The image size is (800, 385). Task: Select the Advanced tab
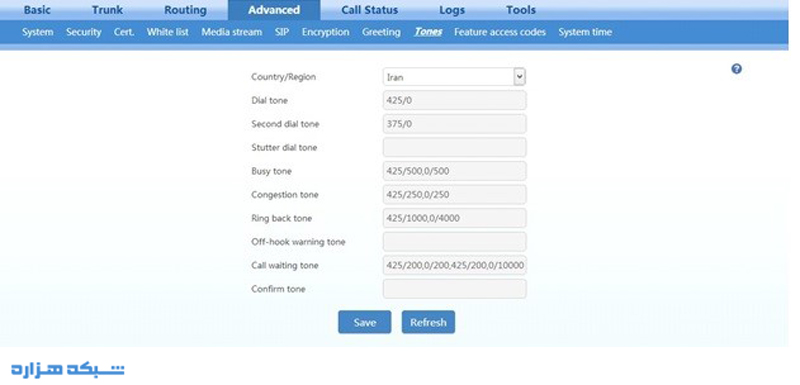pyautogui.click(x=274, y=10)
